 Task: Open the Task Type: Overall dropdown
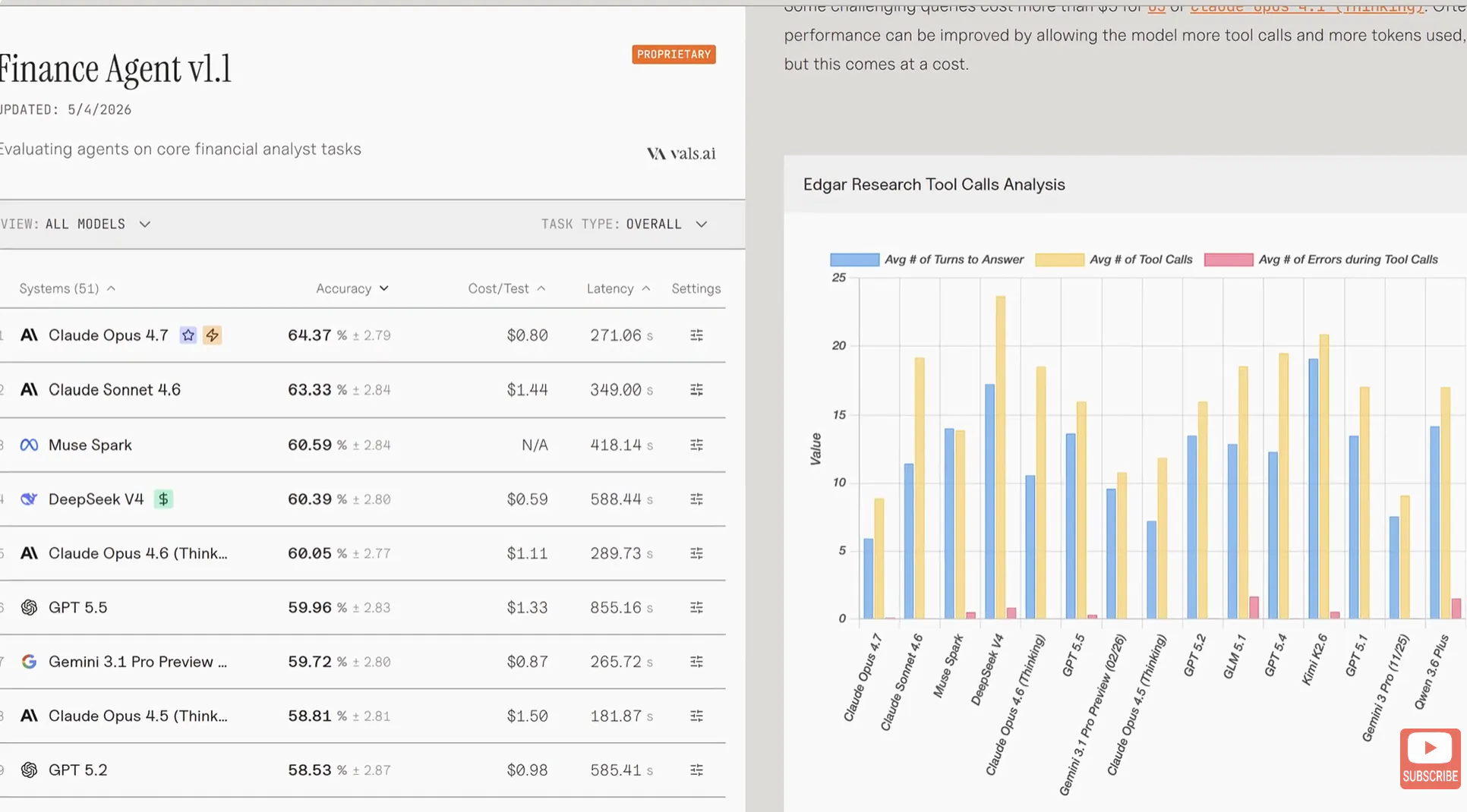tap(624, 225)
